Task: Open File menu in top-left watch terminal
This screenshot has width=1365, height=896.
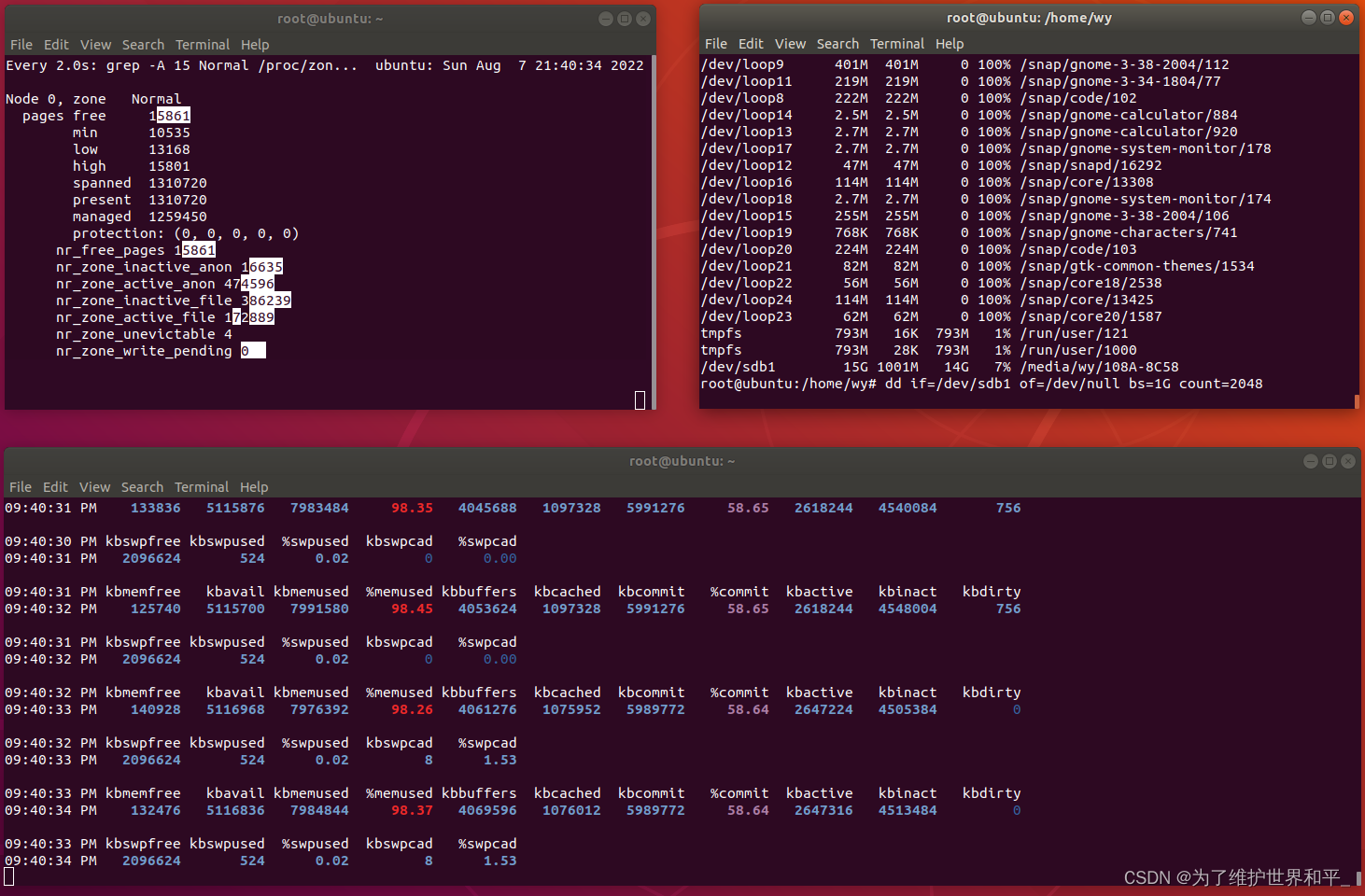Action: pyautogui.click(x=21, y=45)
